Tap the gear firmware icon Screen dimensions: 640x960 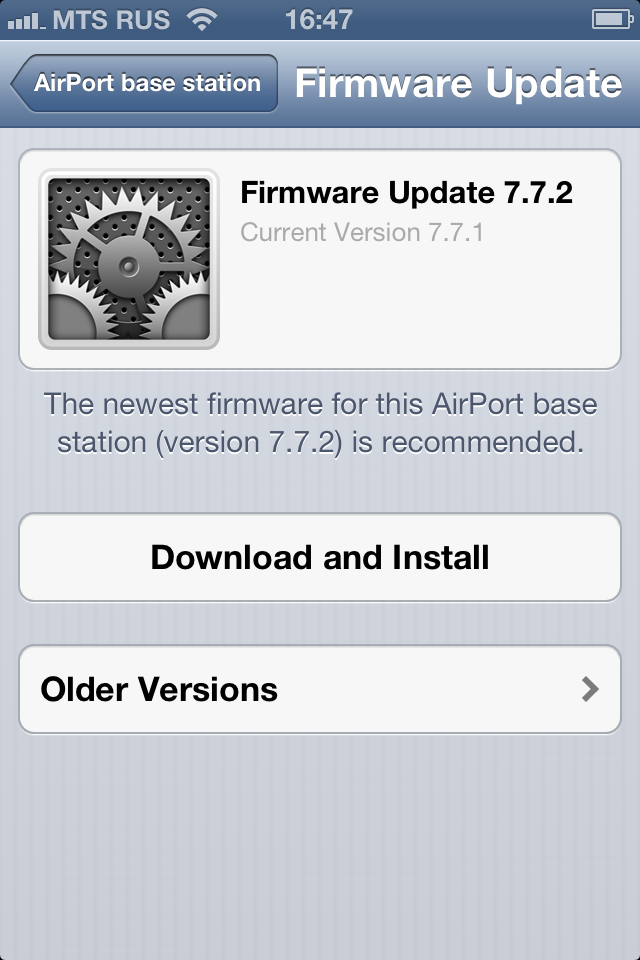pos(129,259)
